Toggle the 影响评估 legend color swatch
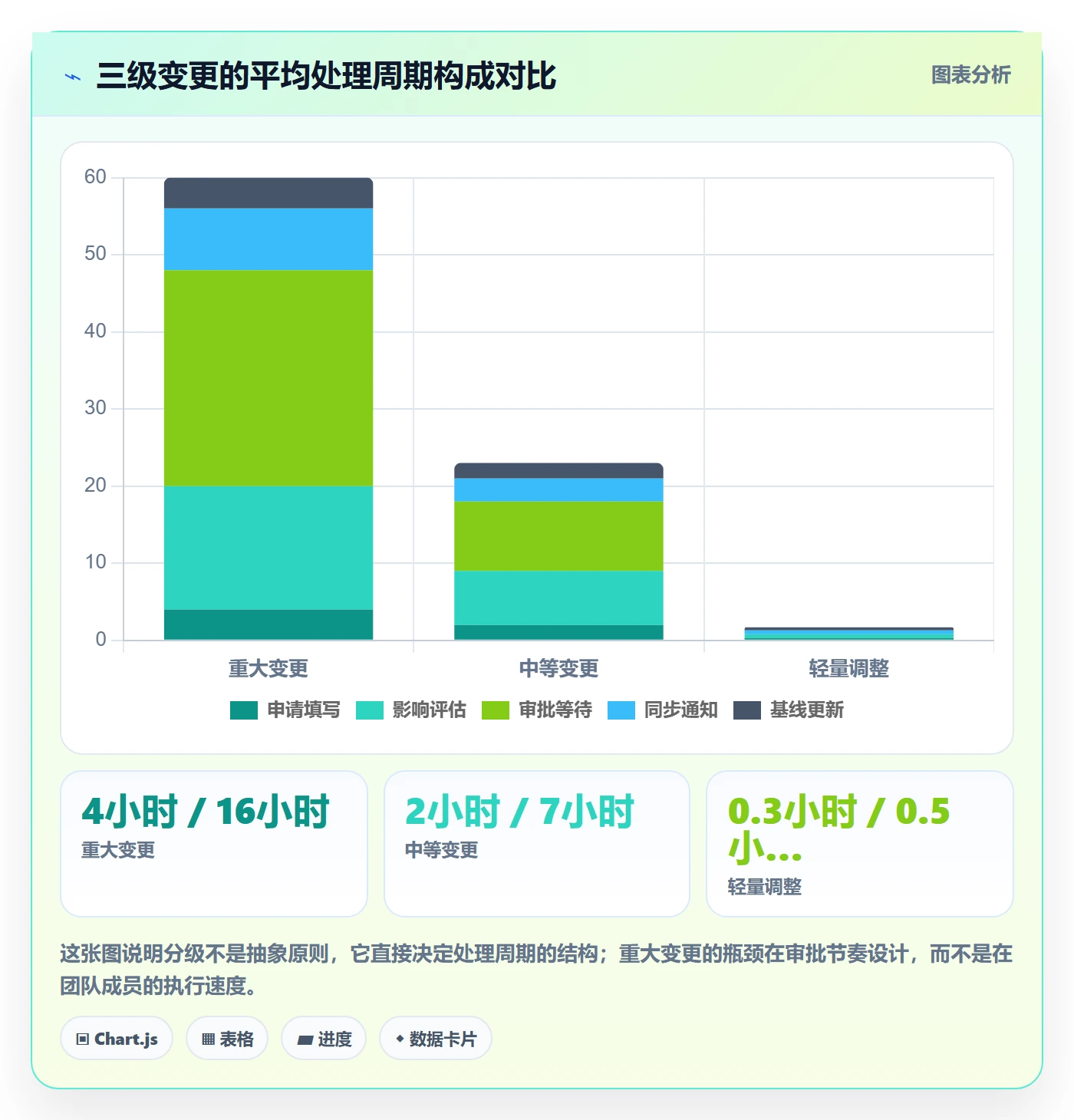 pyautogui.click(x=370, y=710)
